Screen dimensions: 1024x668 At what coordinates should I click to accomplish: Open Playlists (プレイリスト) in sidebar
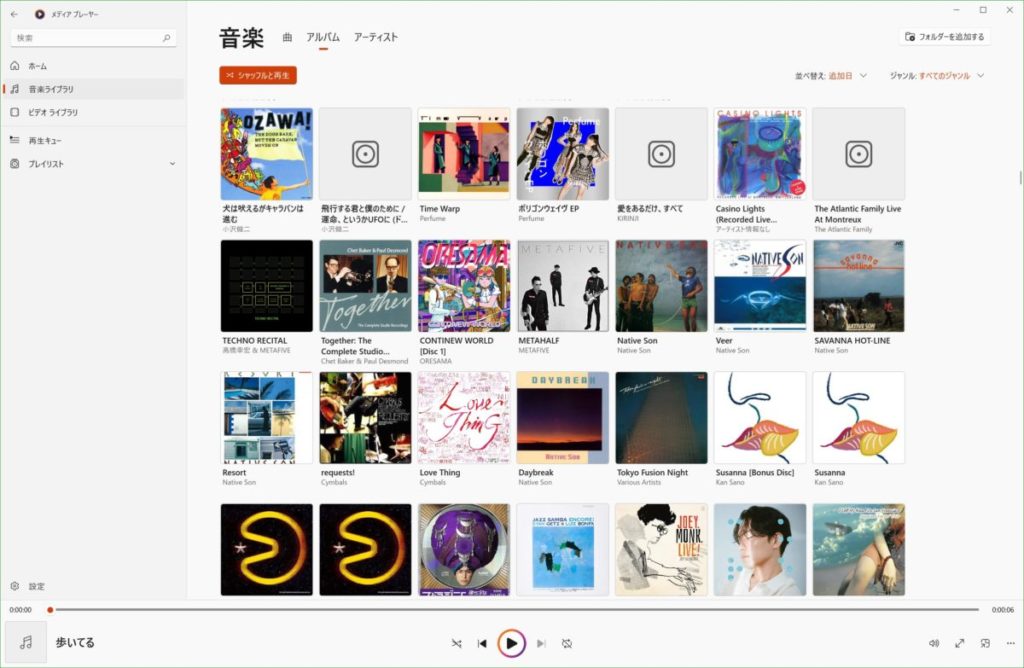[x=93, y=164]
